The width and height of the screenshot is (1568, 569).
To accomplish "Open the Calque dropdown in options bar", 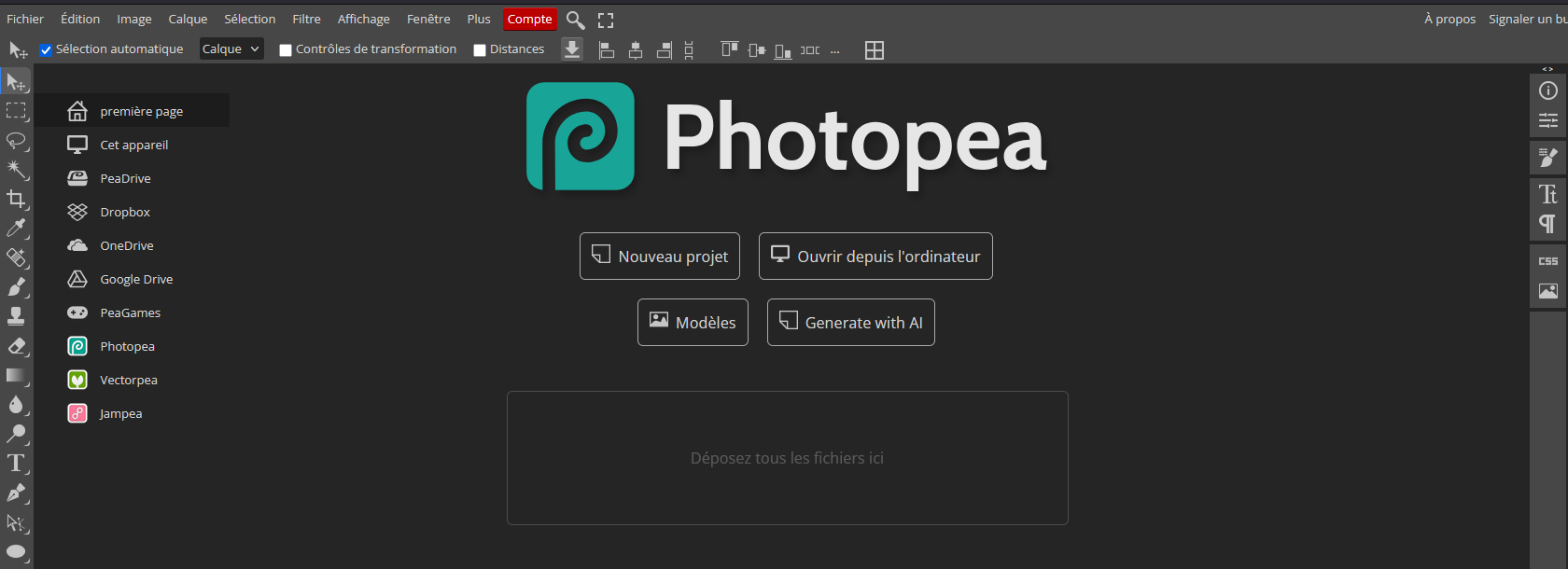I will pyautogui.click(x=231, y=49).
